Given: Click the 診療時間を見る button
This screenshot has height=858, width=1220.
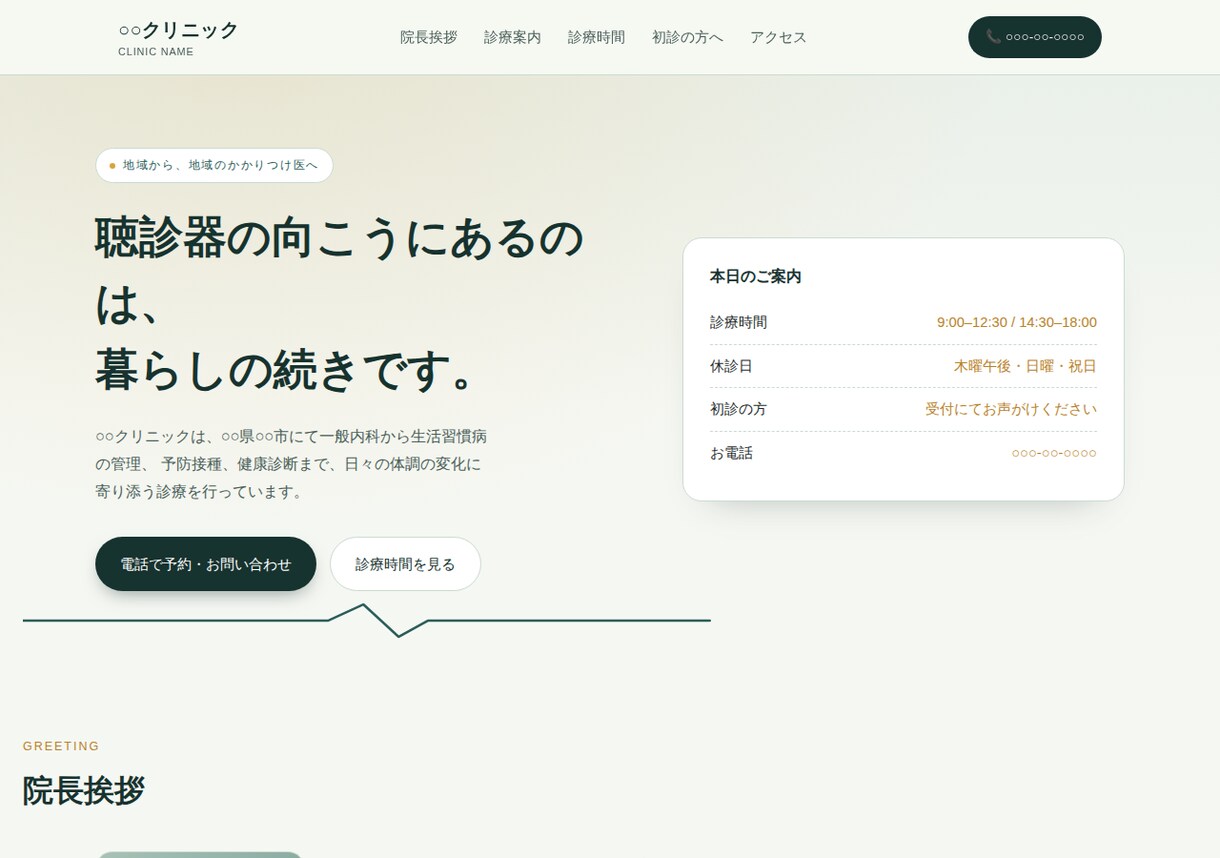Looking at the screenshot, I should tap(405, 564).
